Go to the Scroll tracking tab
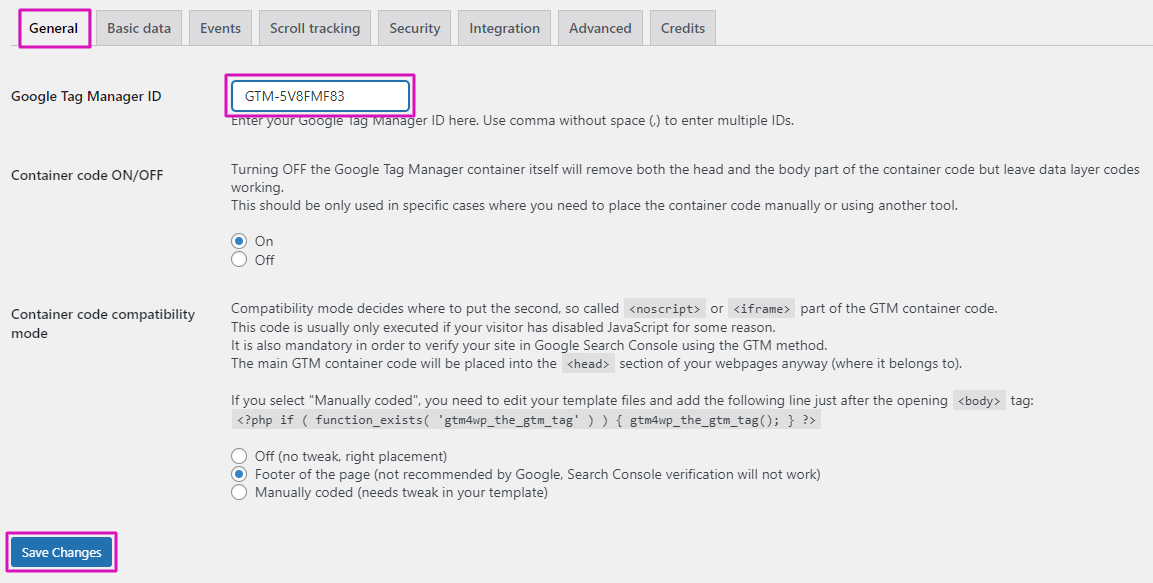The image size is (1153, 583). coord(315,28)
